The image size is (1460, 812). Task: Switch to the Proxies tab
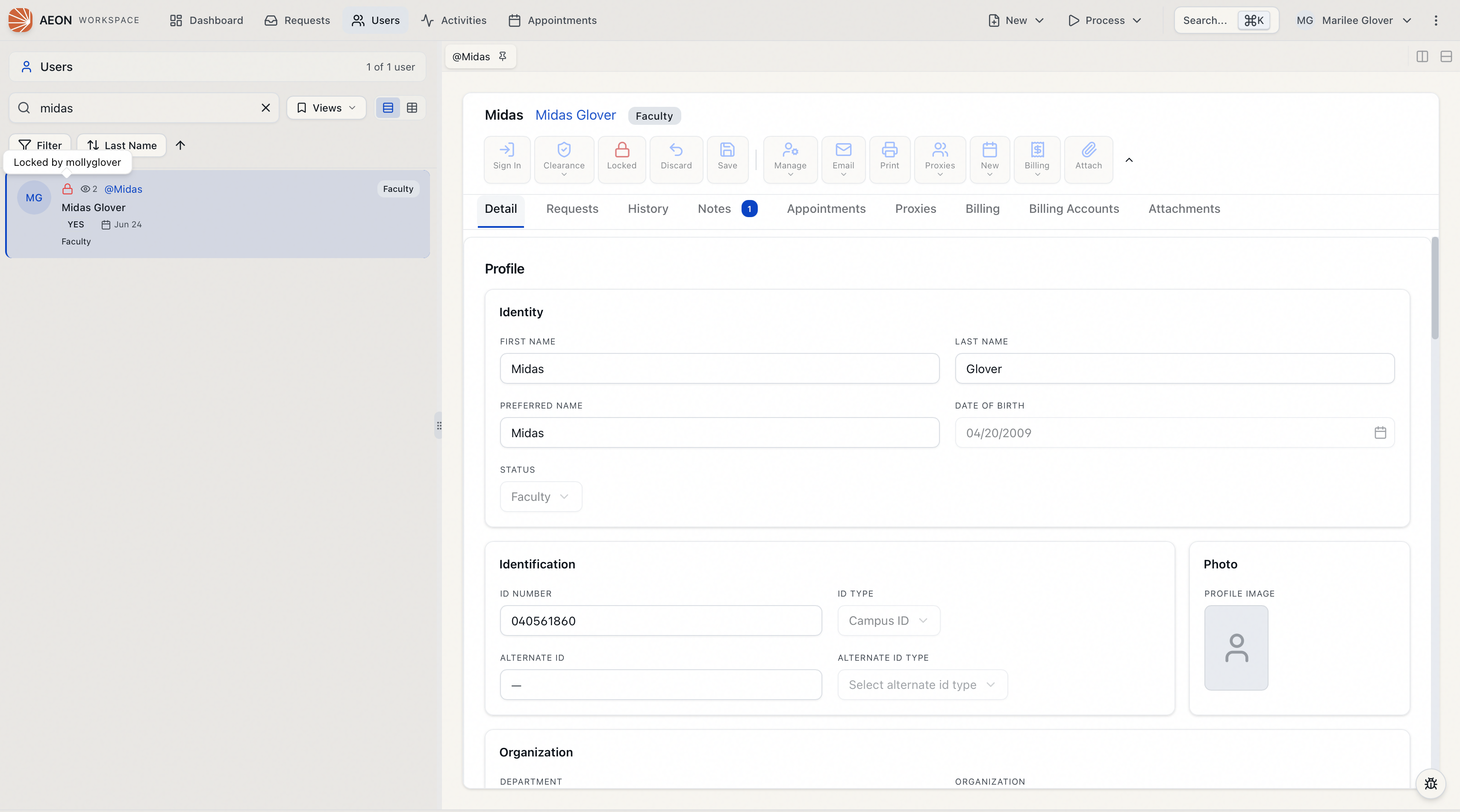[x=915, y=209]
